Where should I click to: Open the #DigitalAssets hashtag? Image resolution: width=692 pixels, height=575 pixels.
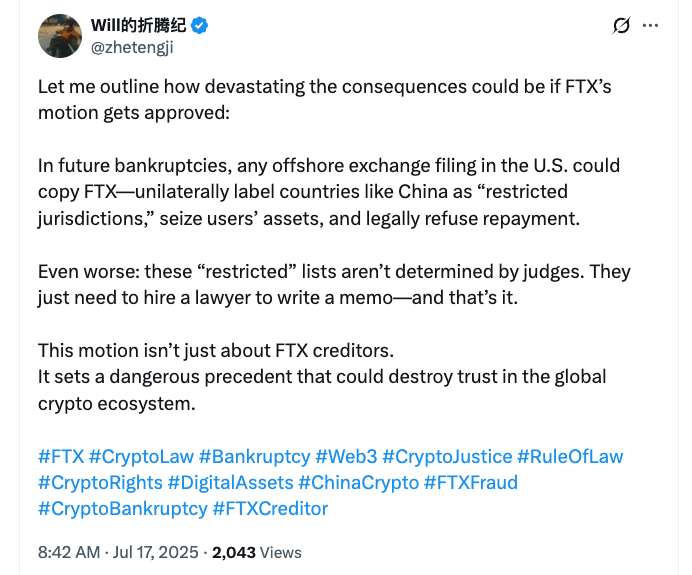click(x=231, y=483)
